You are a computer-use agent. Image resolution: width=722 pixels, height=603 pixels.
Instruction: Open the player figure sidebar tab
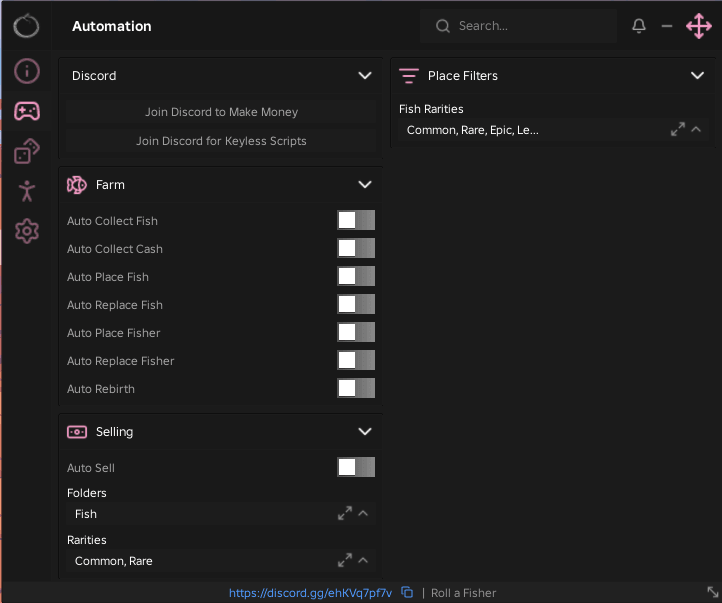point(27,191)
